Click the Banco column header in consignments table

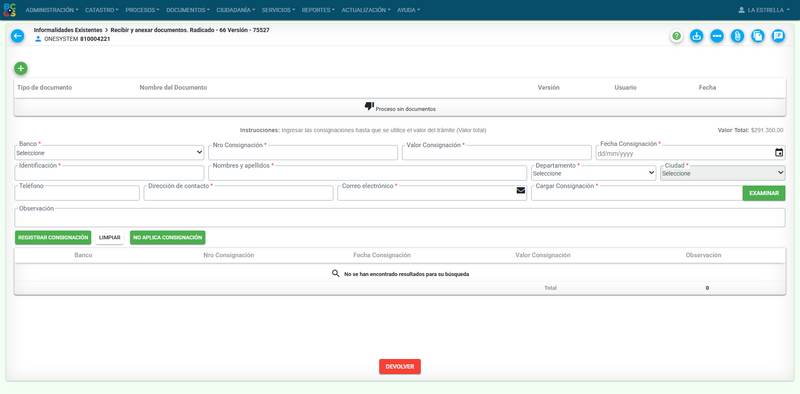[x=83, y=255]
